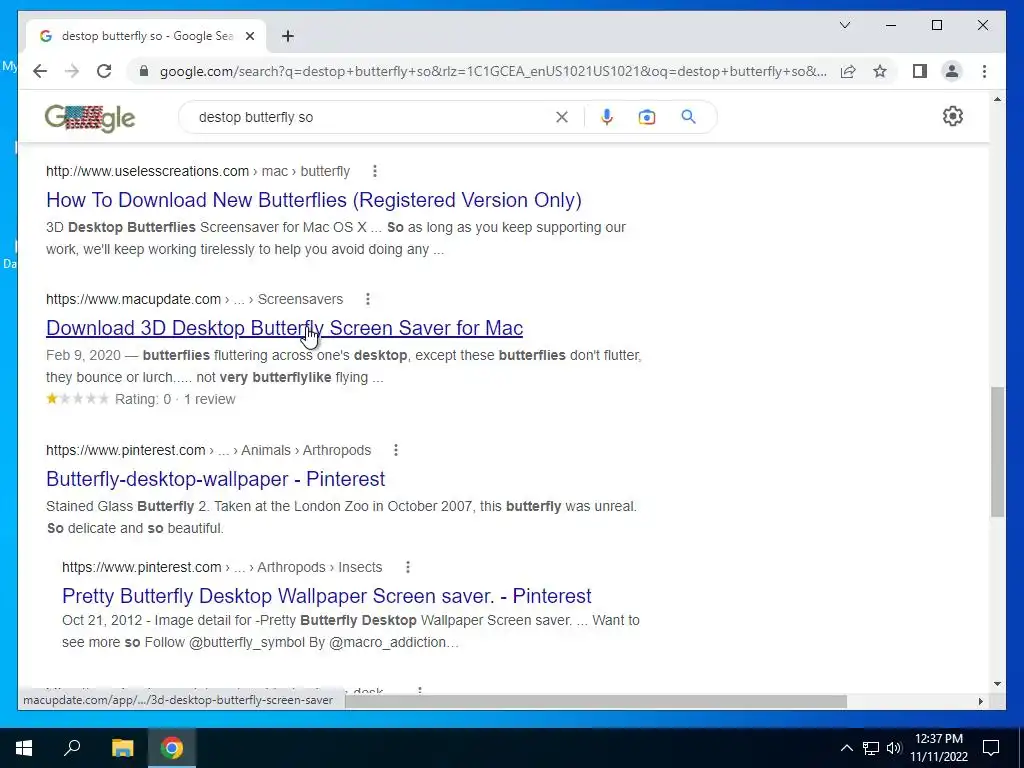Bookmark this tab with star icon
This screenshot has width=1024, height=768.
(880, 71)
